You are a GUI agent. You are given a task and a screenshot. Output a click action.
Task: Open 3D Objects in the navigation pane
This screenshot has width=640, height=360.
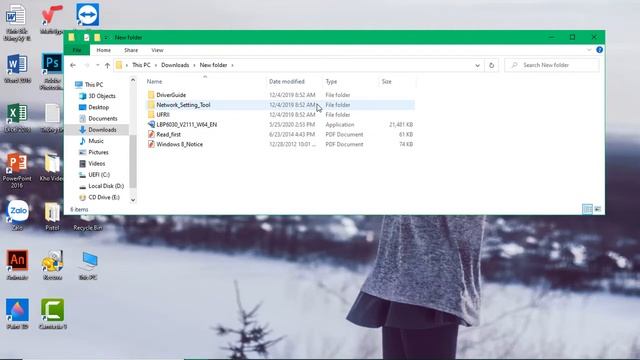click(102, 96)
